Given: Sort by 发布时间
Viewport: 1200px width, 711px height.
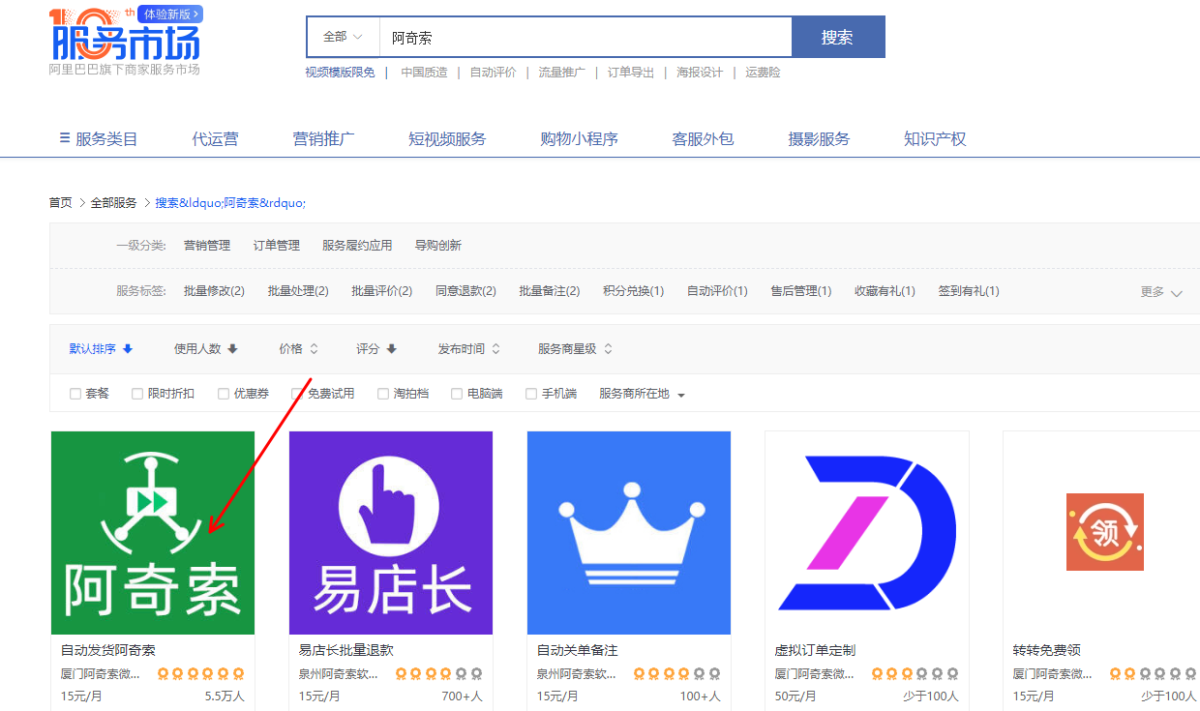Looking at the screenshot, I should pos(469,349).
